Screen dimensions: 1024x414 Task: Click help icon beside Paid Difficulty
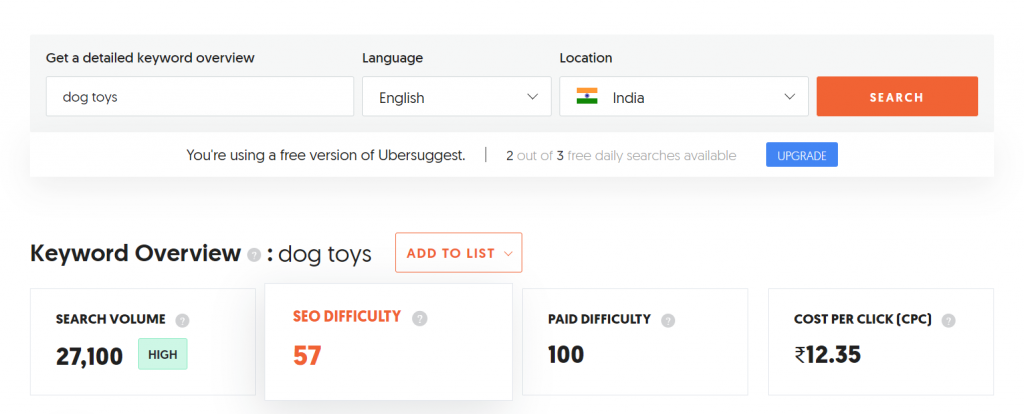pos(668,321)
